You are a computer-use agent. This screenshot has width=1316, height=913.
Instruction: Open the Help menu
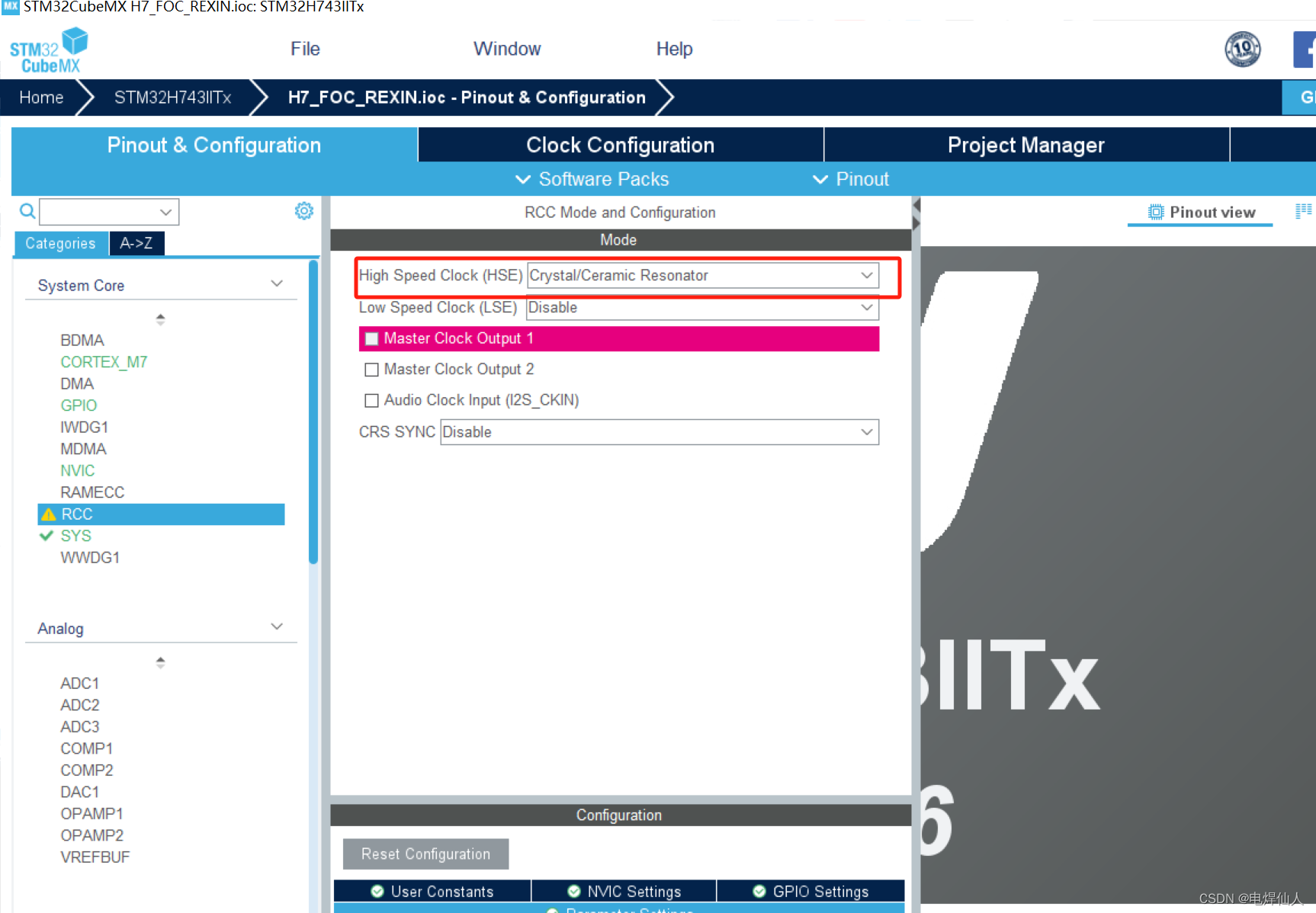[x=675, y=49]
